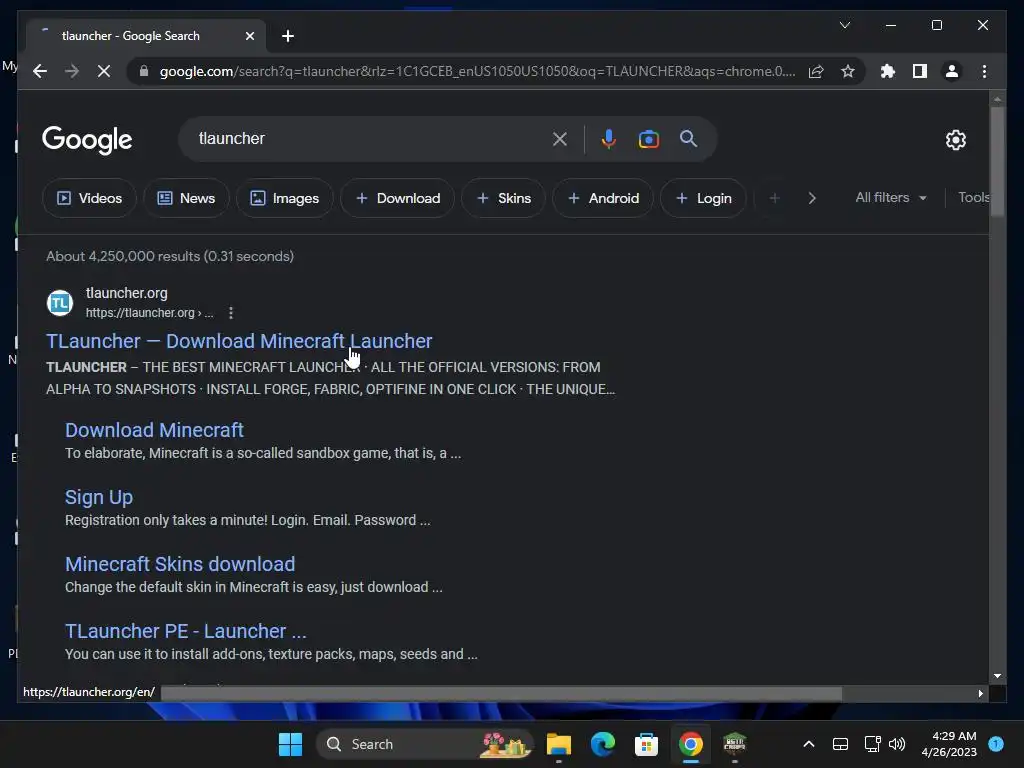Click the https://tlauncher.org breadcrumb URL

(150, 313)
